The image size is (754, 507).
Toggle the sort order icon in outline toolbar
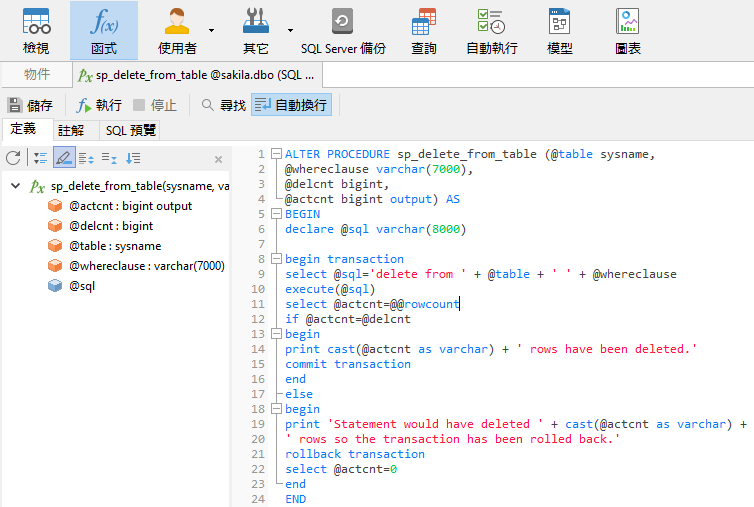pos(133,158)
